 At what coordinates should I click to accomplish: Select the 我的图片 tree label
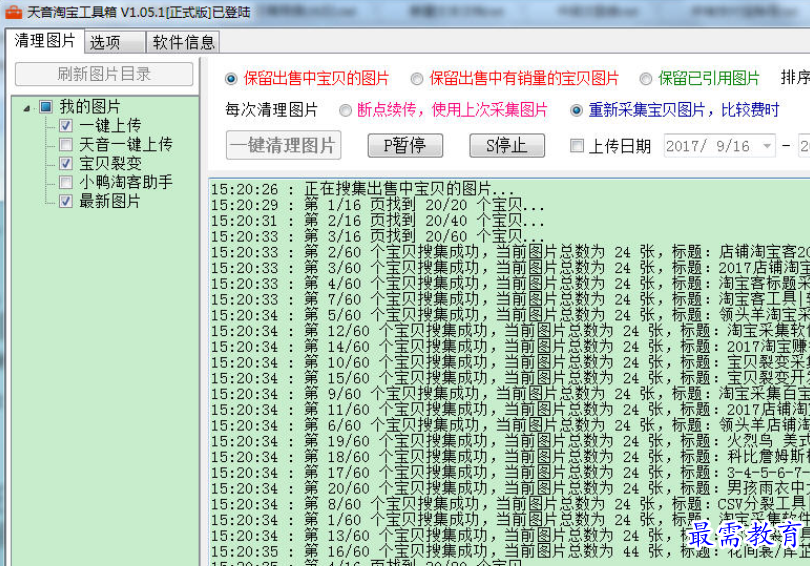pos(90,107)
